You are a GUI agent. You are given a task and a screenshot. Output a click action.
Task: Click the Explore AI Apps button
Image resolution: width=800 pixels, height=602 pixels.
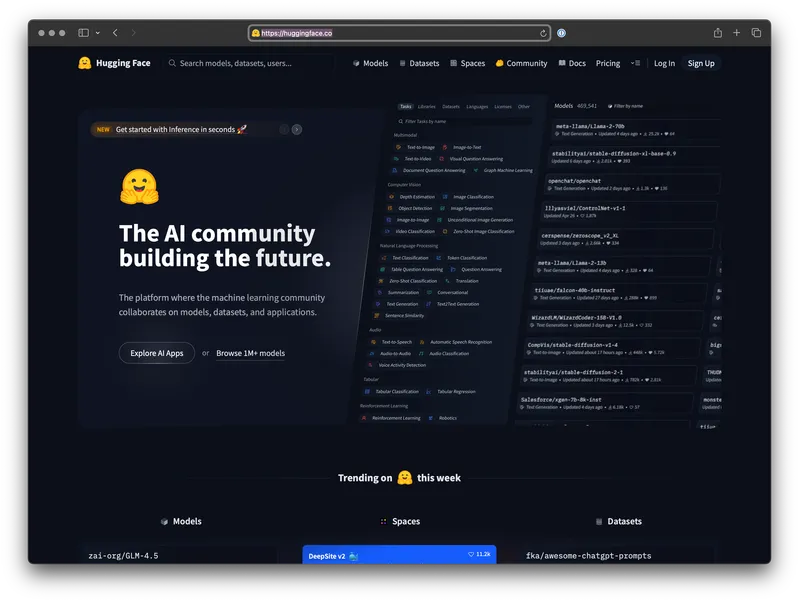tap(156, 353)
